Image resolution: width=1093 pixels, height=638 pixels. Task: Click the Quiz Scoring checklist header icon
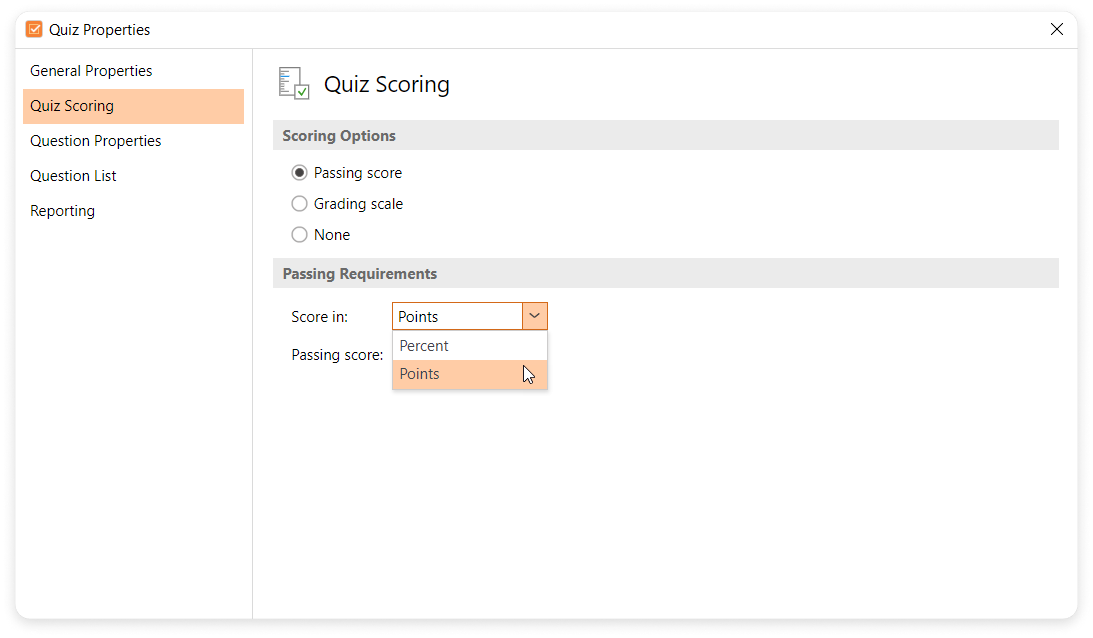294,84
